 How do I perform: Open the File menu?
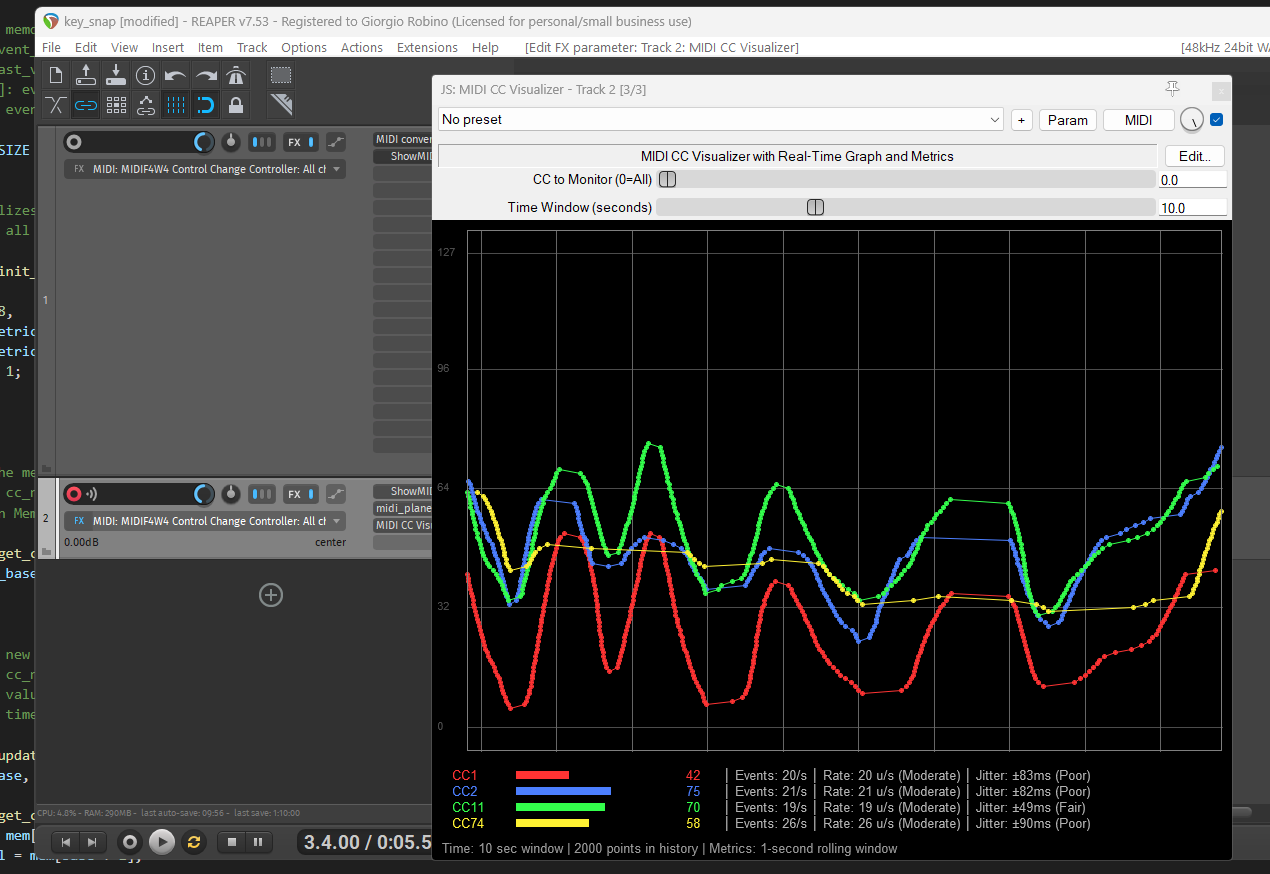pyautogui.click(x=51, y=47)
